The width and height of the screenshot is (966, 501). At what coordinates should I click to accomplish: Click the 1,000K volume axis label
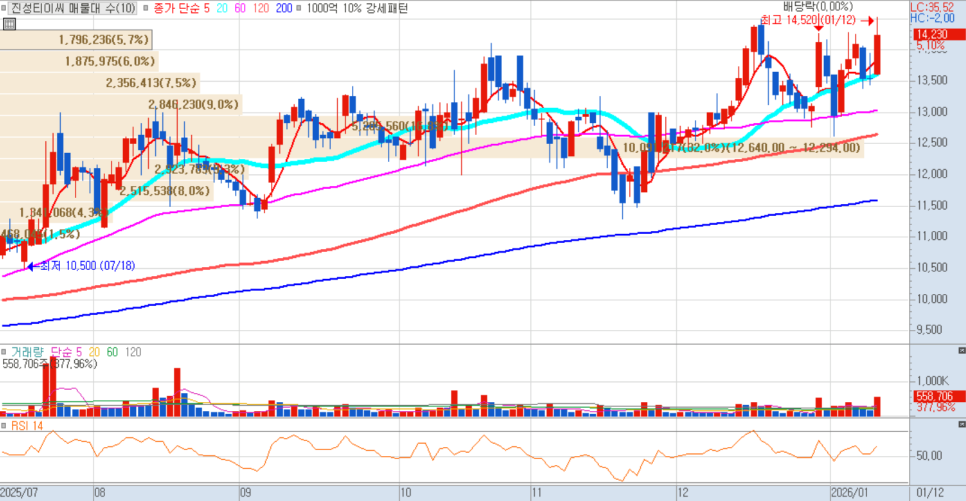[931, 381]
